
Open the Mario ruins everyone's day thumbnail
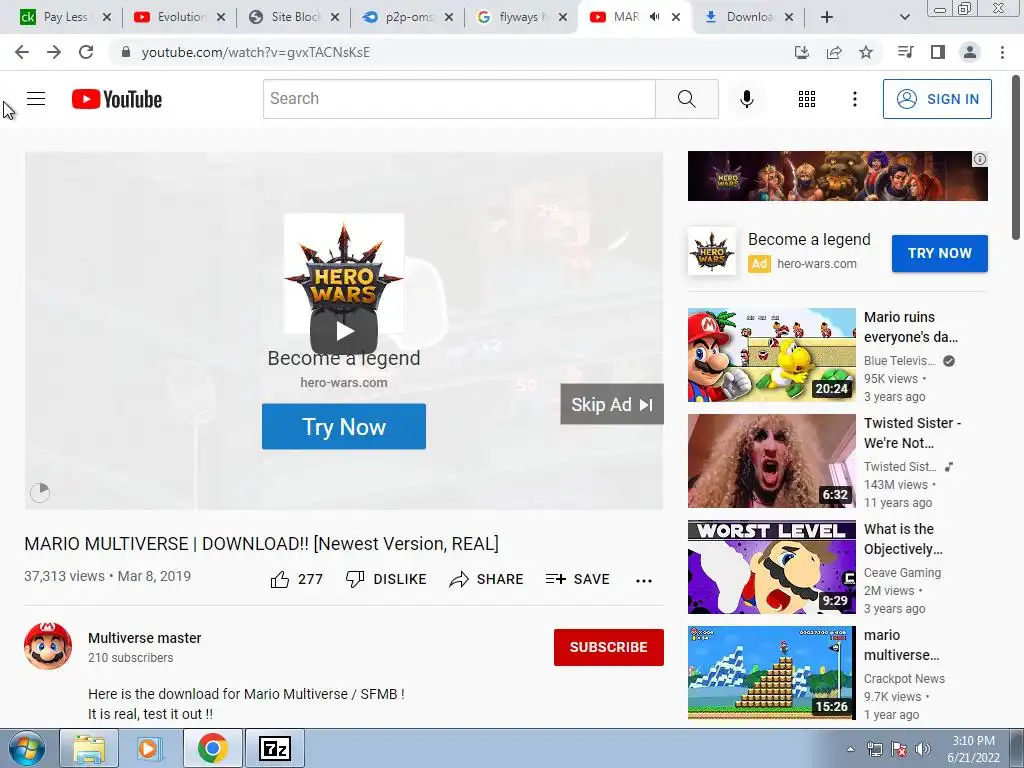771,355
